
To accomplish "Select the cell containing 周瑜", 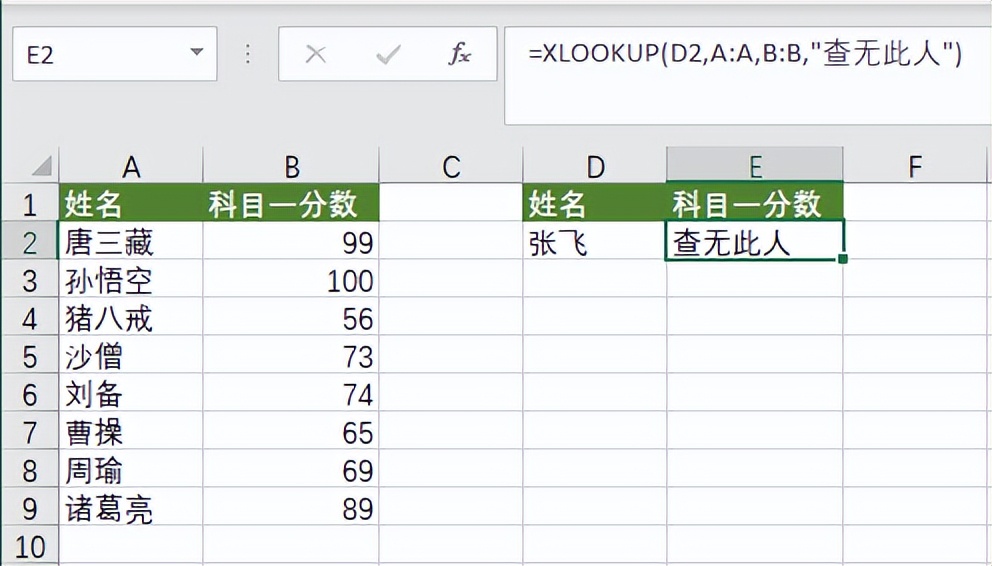I will coord(131,469).
